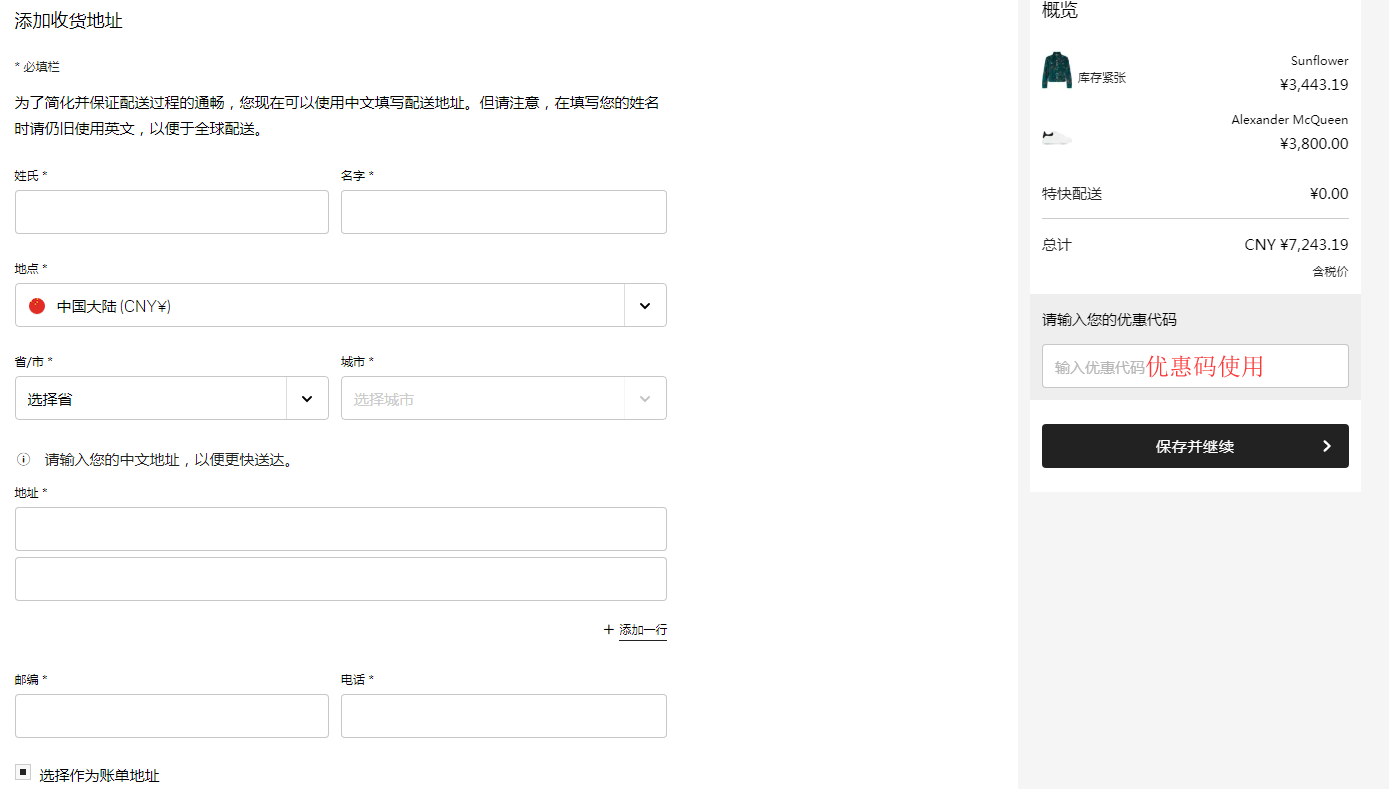Click the first 地址 address line field

point(340,528)
